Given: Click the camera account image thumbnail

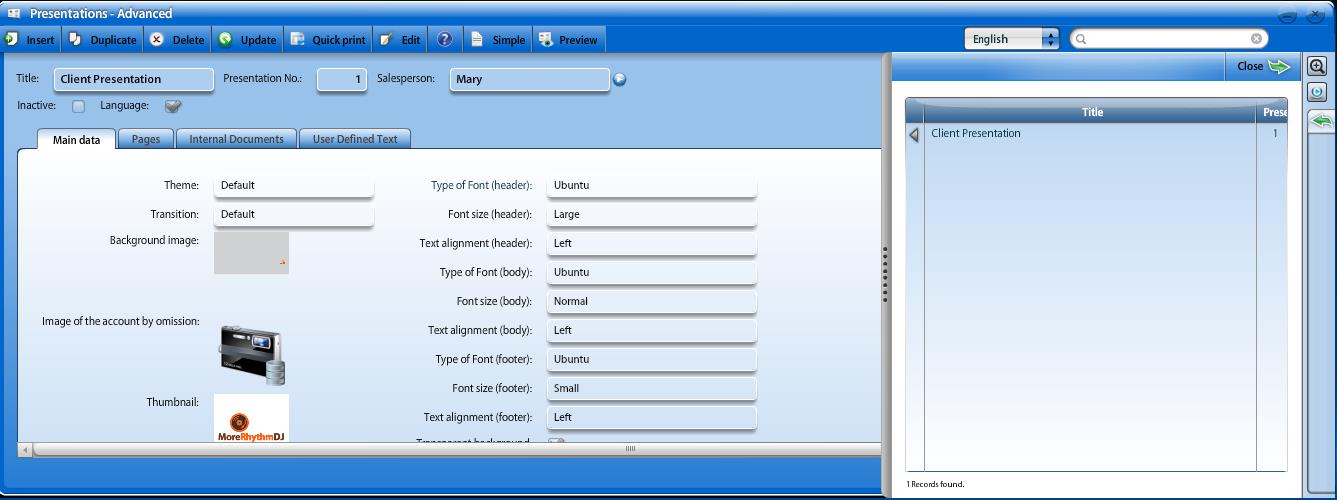Looking at the screenshot, I should (x=253, y=355).
